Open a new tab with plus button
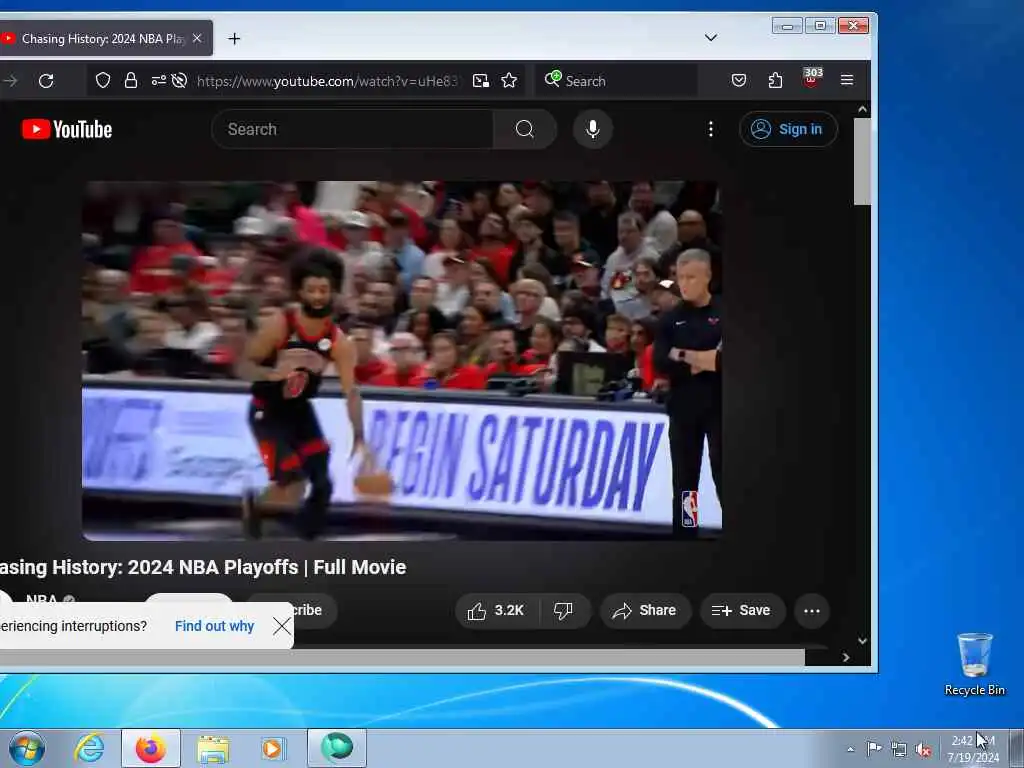 [234, 39]
